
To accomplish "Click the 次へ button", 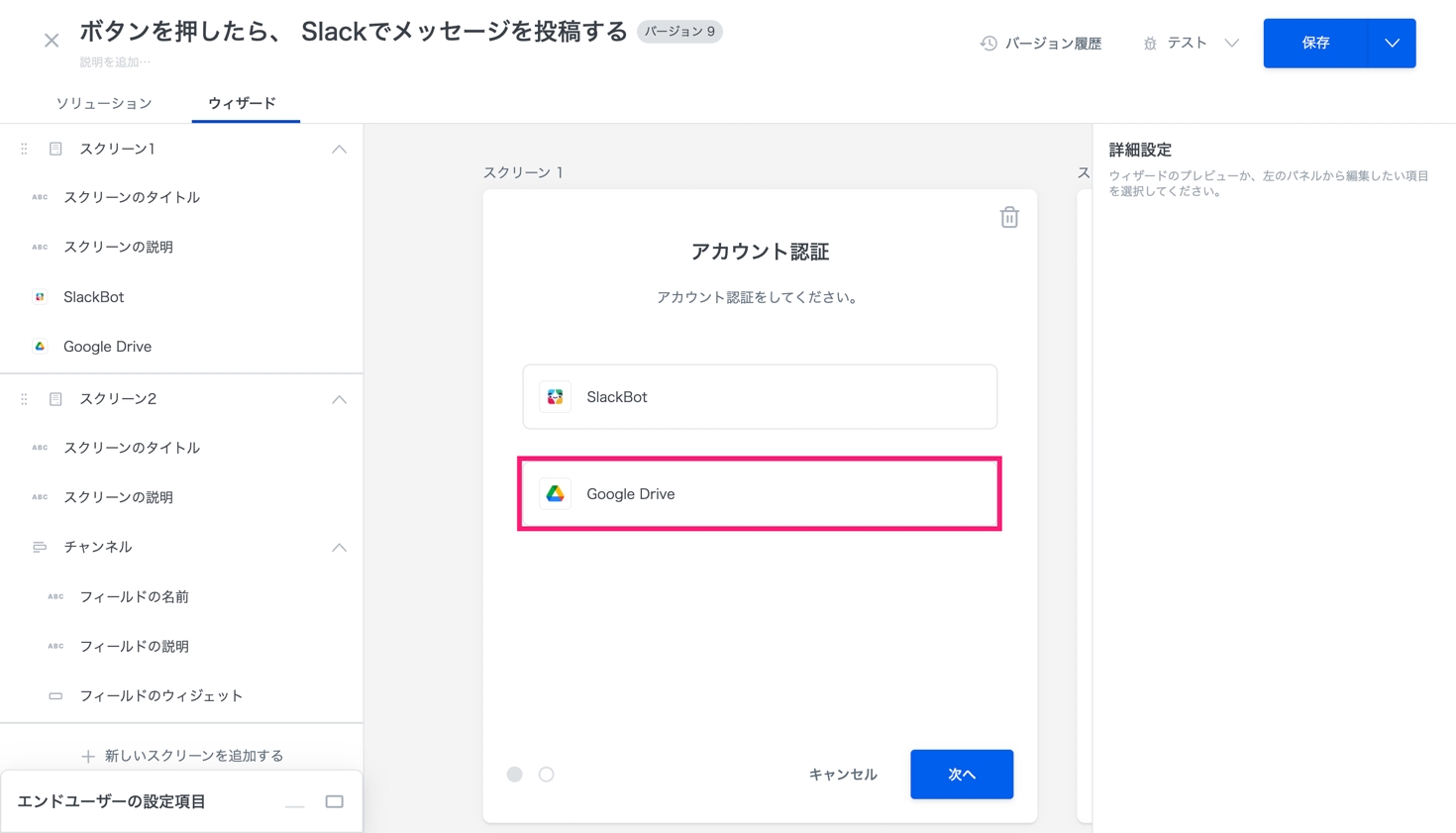I will click(961, 775).
